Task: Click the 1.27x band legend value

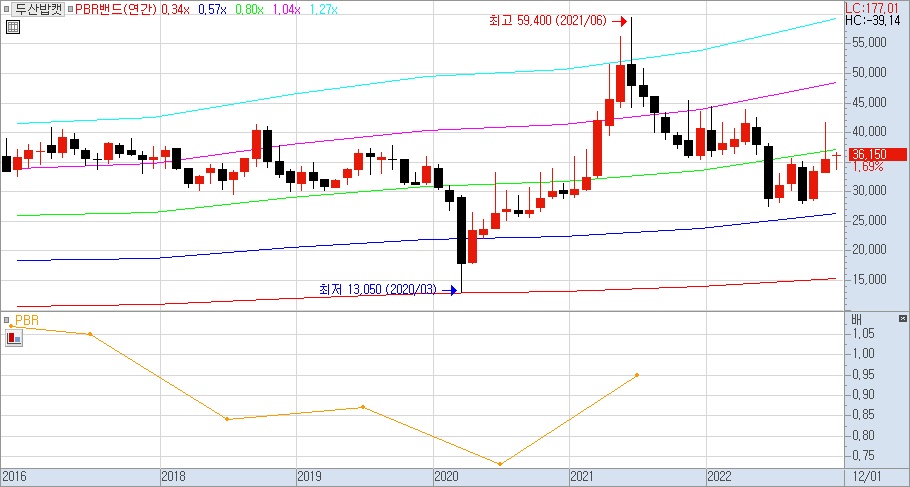Action: coord(324,9)
